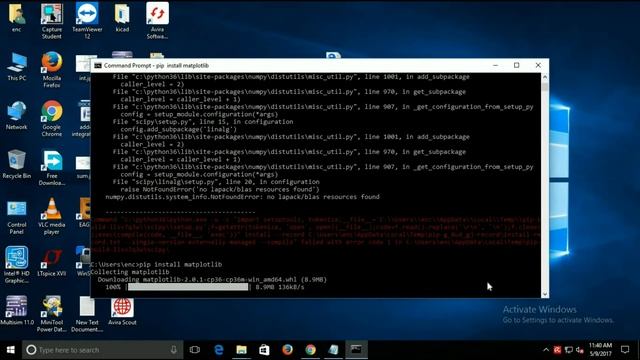Launch LTspice XVII desktop shortcut
This screenshot has width=640, height=360.
tap(52, 262)
